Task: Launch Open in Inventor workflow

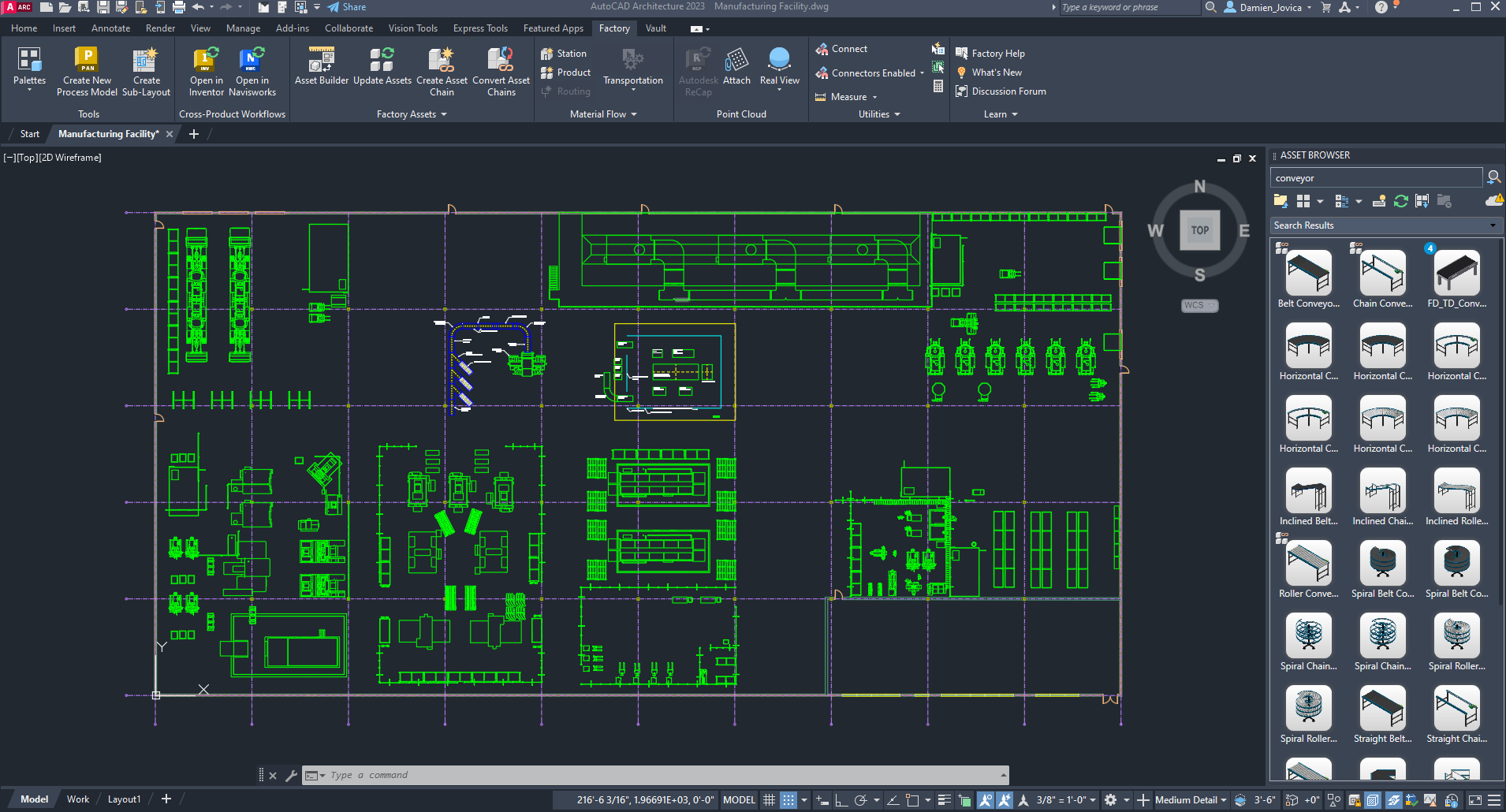Action: 207,72
